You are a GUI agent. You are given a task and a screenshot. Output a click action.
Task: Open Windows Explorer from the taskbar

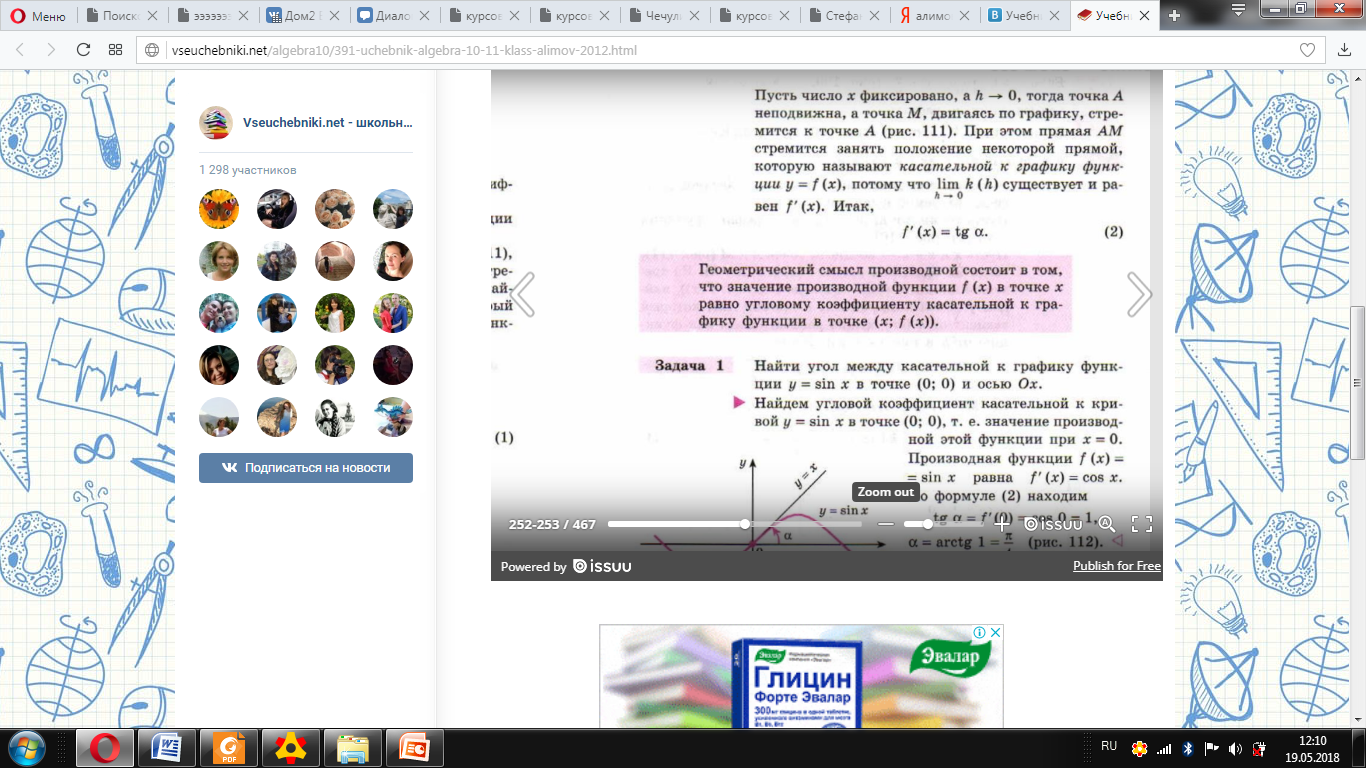[353, 748]
